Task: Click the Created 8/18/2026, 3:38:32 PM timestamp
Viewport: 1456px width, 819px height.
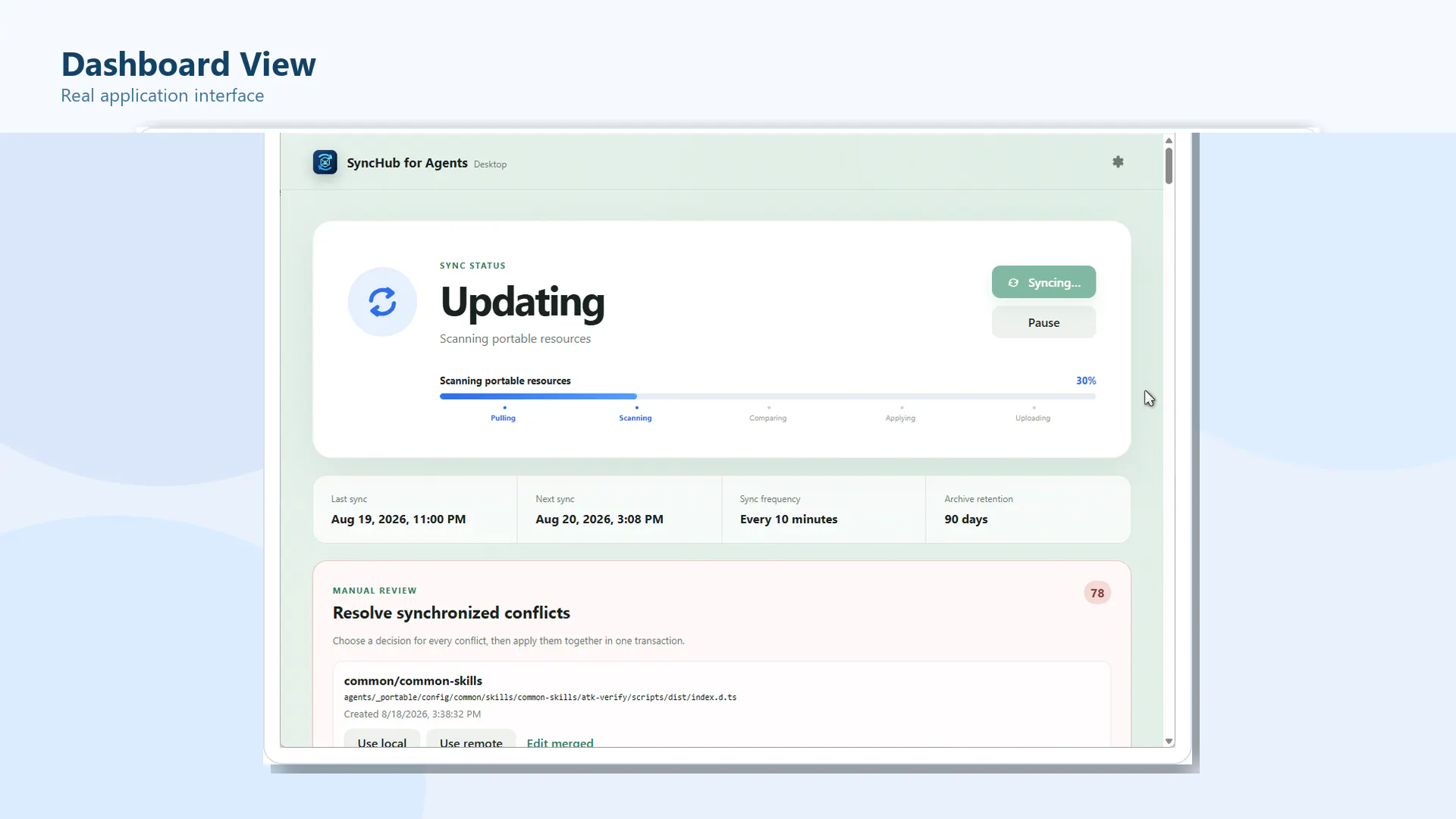Action: click(412, 714)
